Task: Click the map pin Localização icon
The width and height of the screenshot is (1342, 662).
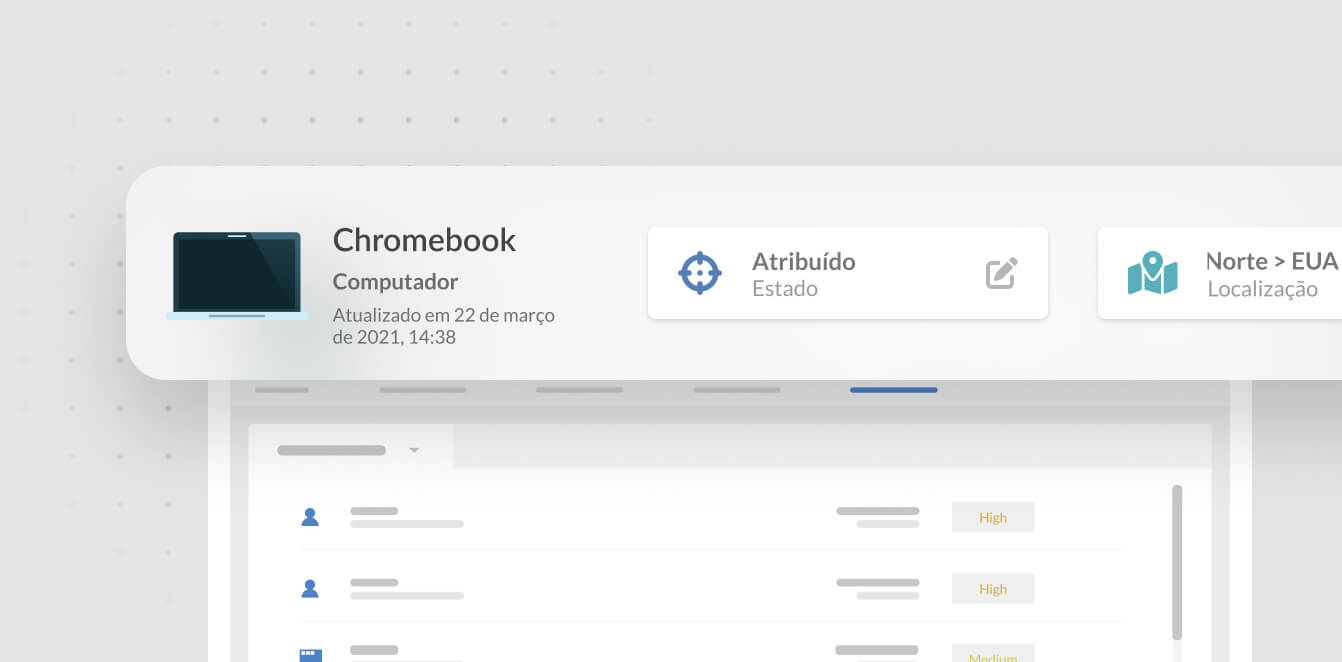Action: click(1152, 273)
